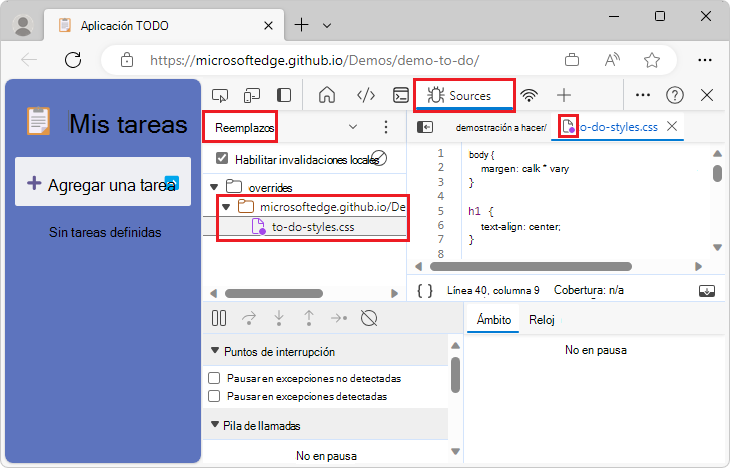Select the Reemplazos tab

(244, 128)
